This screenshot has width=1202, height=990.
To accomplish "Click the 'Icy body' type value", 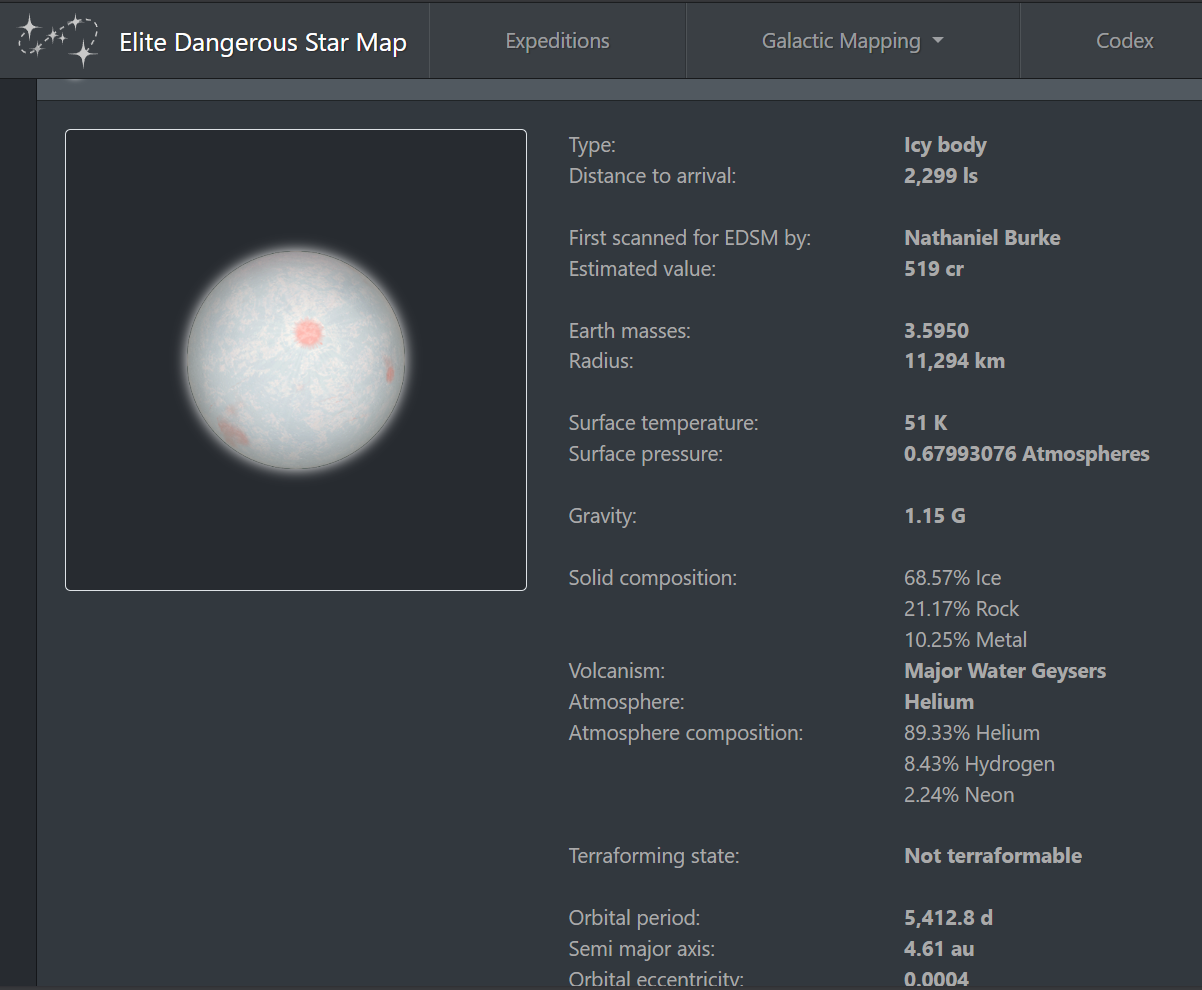I will [945, 145].
